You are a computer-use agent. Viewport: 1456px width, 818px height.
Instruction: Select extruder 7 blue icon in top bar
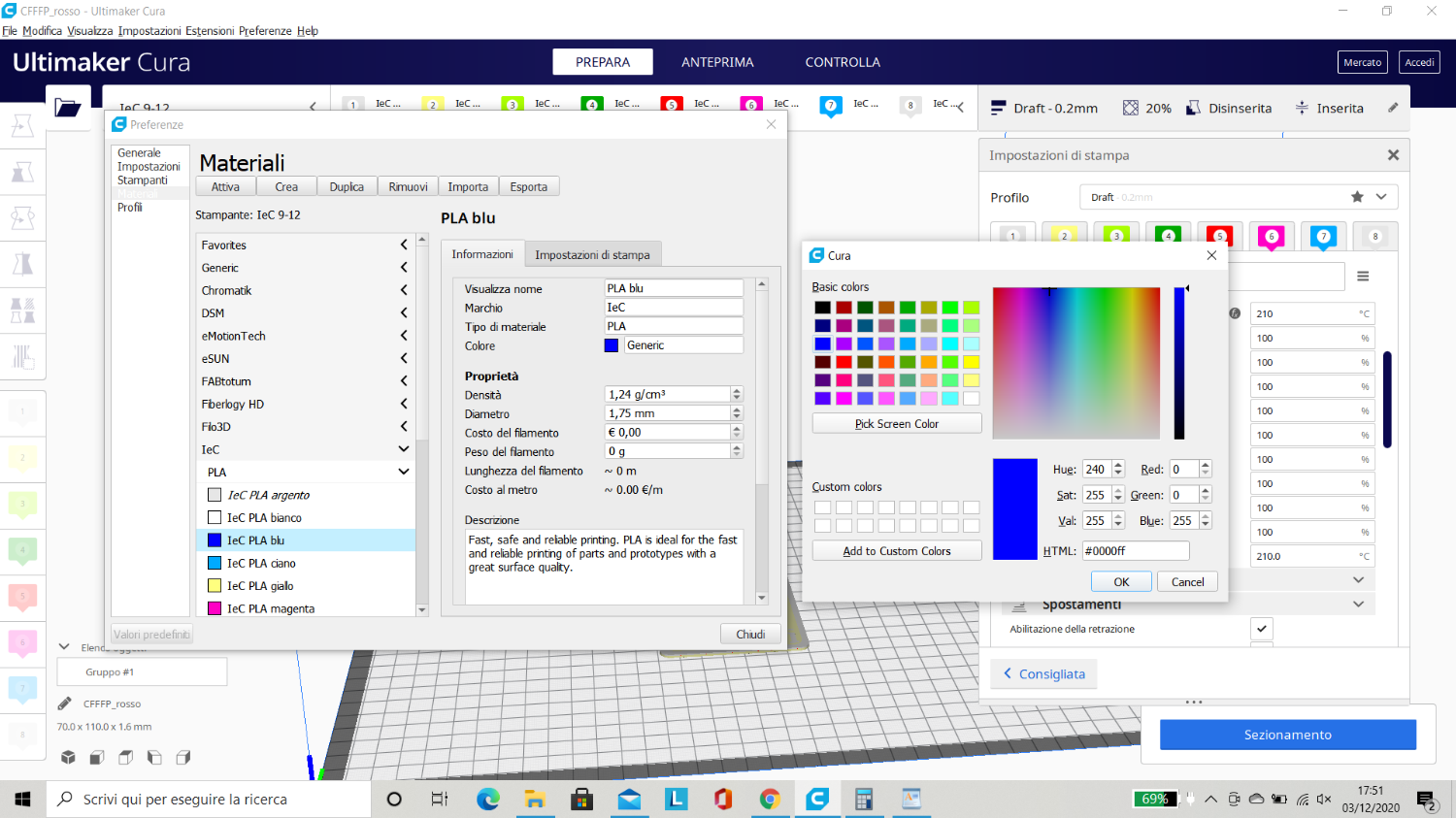point(831,106)
